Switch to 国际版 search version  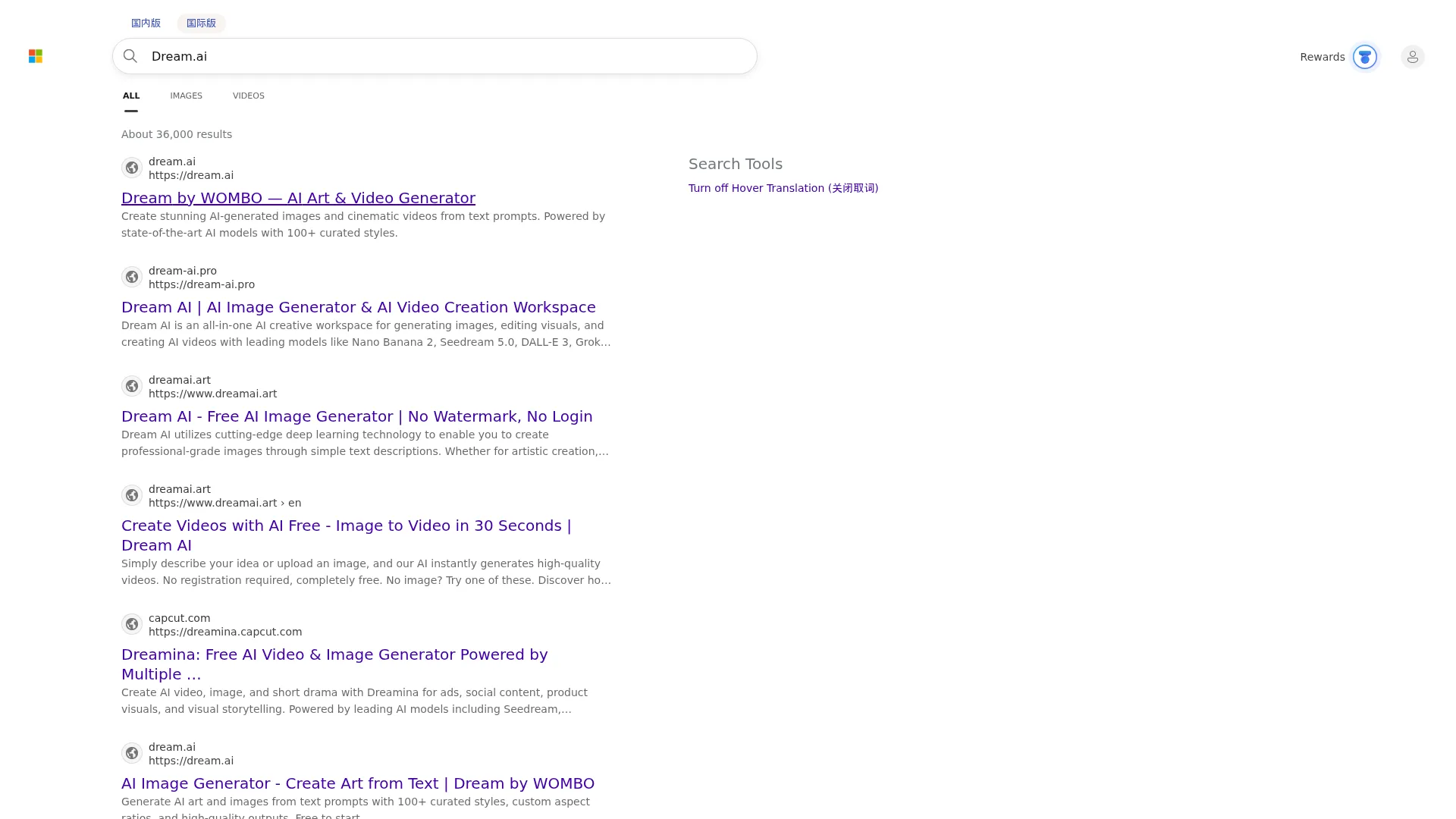coord(201,23)
